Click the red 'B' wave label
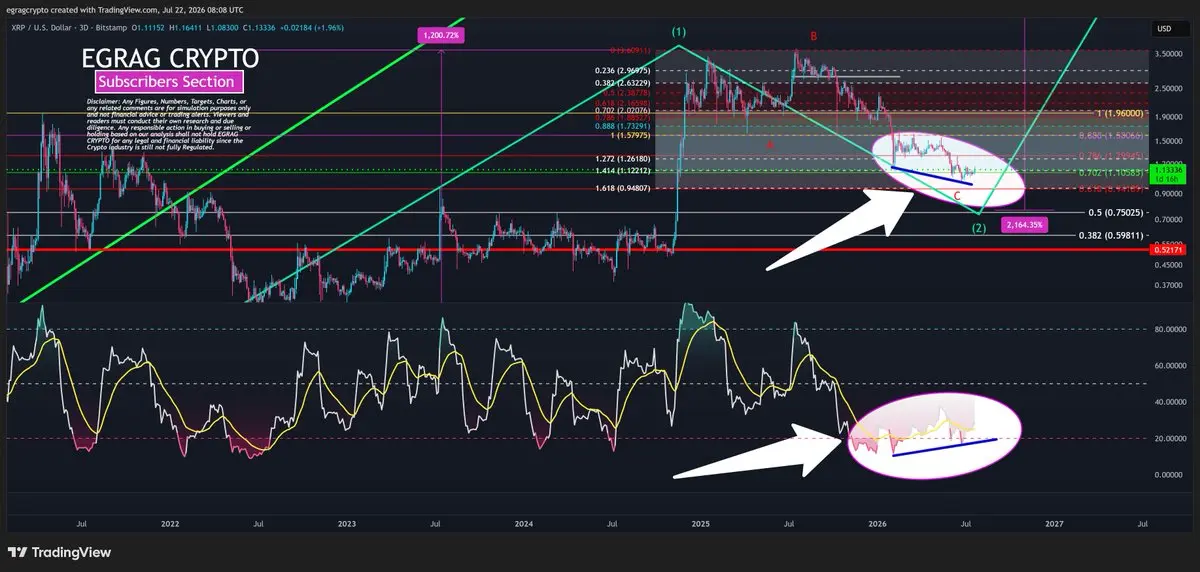The width and height of the screenshot is (1200, 572). (813, 36)
